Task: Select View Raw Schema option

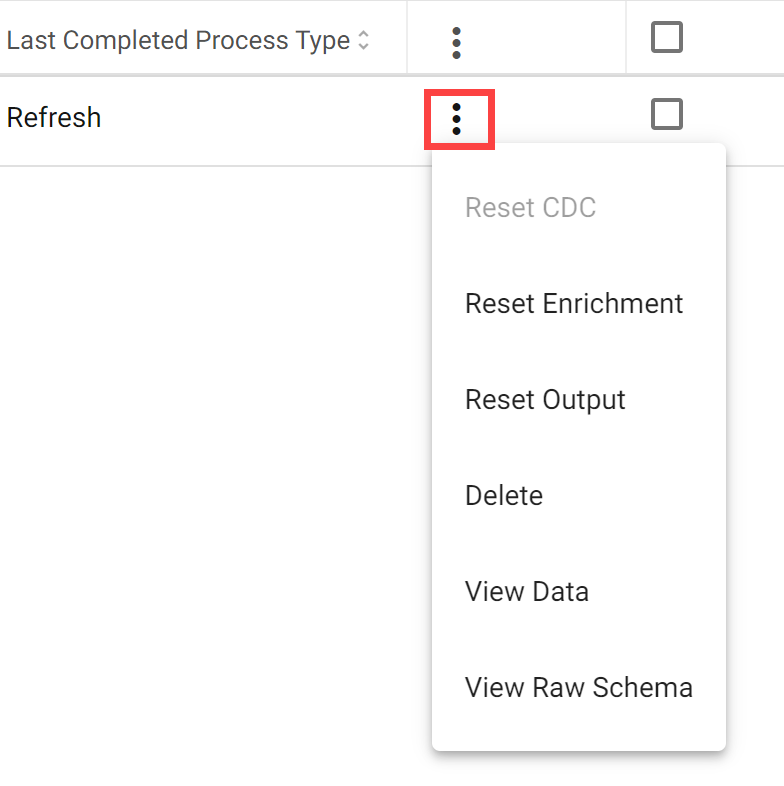Action: (579, 687)
